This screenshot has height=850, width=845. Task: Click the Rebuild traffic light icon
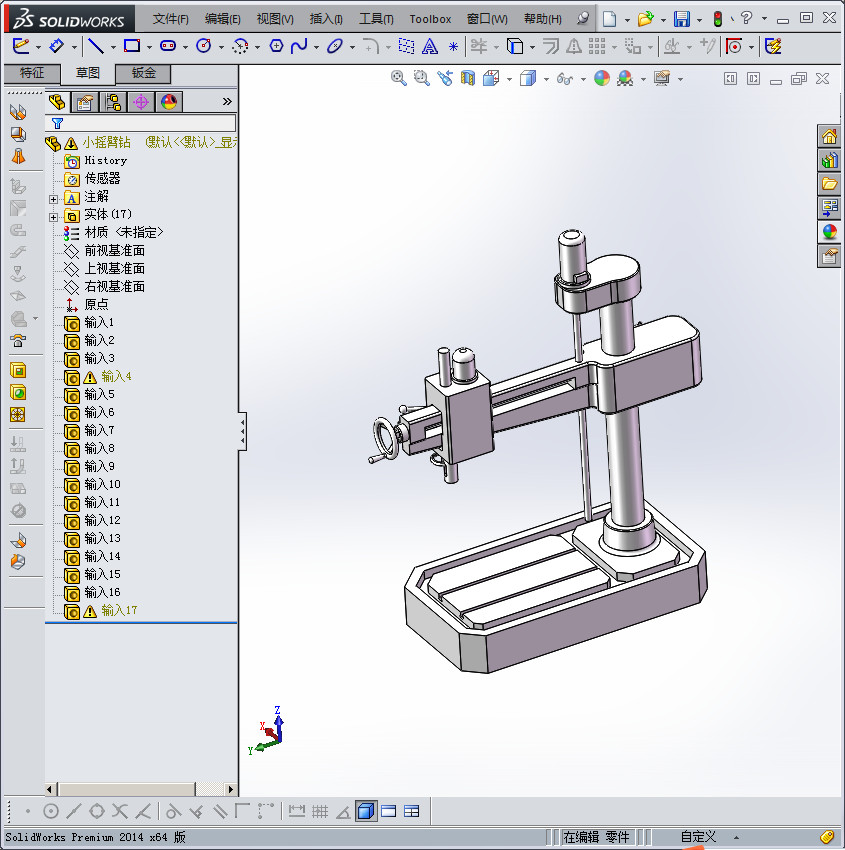click(x=717, y=19)
